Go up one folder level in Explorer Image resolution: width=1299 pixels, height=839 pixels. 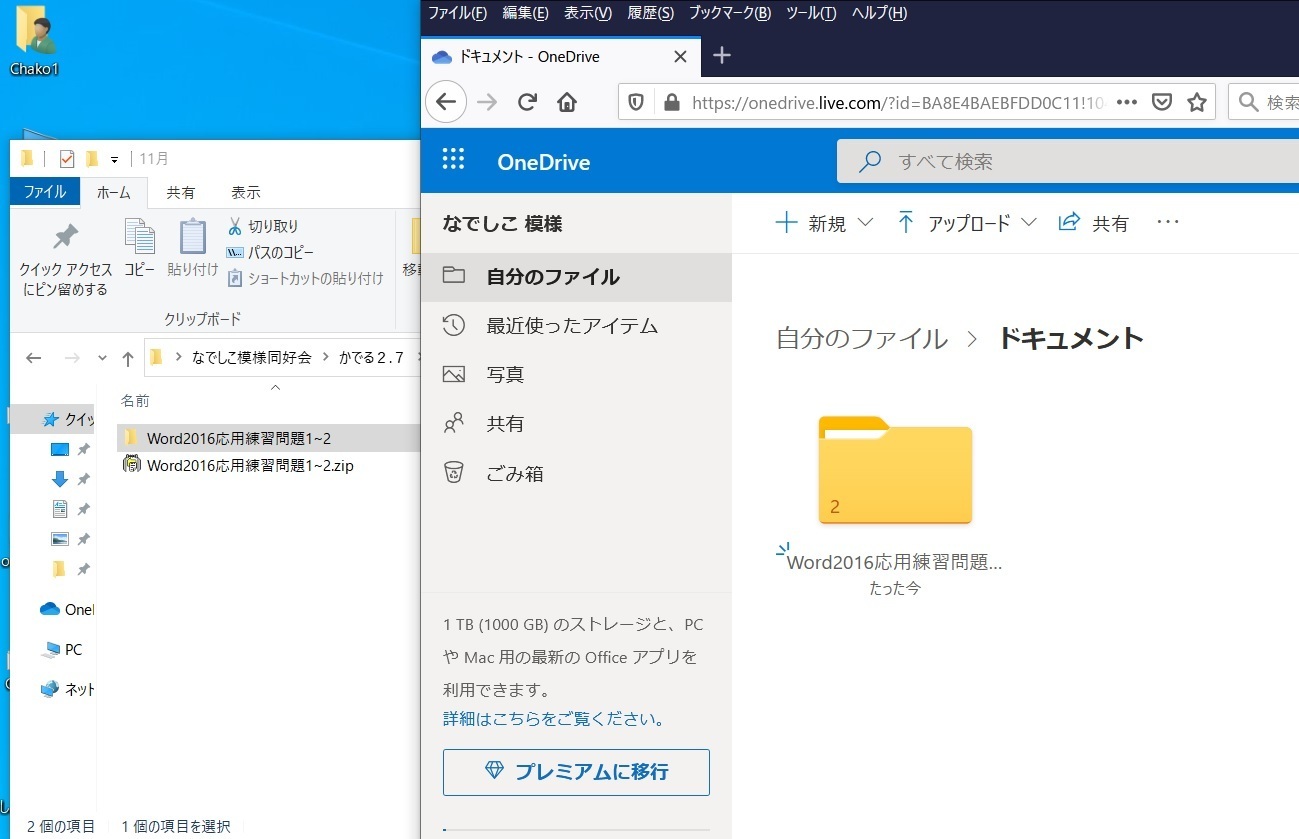pyautogui.click(x=127, y=358)
